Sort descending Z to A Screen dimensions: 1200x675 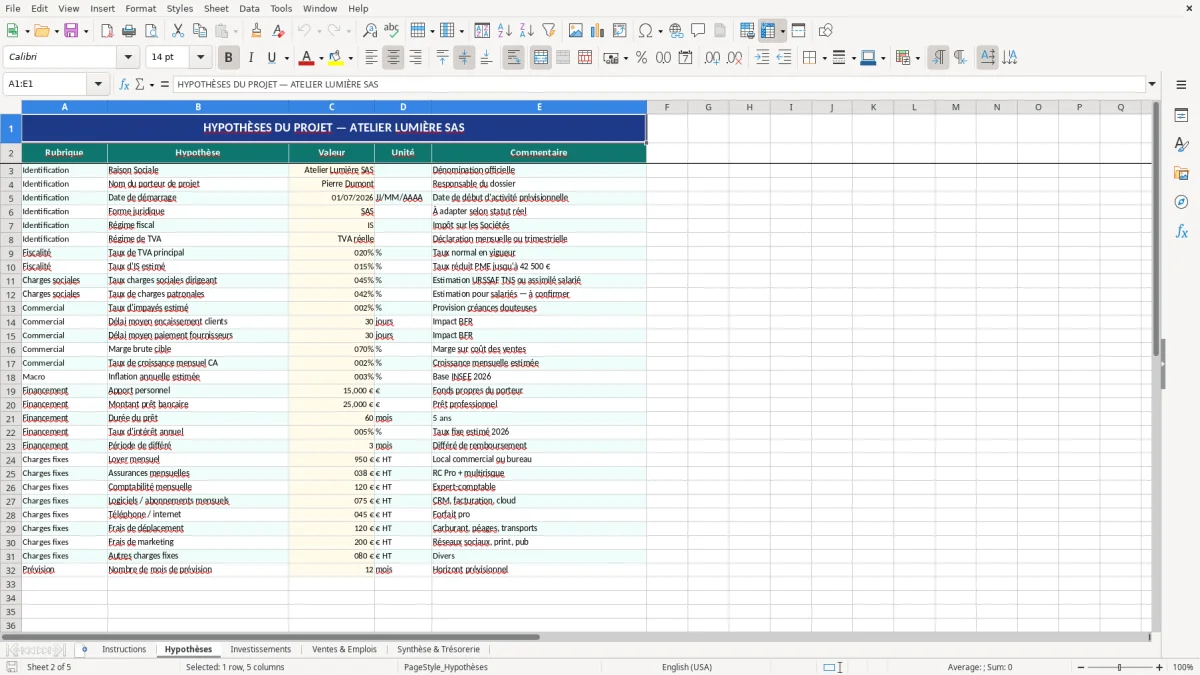pos(526,31)
